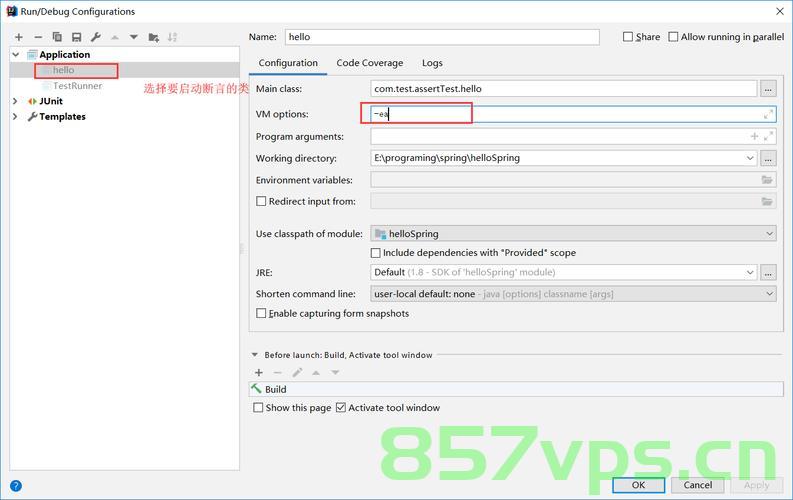Open help with question mark icon
Screen dimensions: 793x500
point(16,486)
